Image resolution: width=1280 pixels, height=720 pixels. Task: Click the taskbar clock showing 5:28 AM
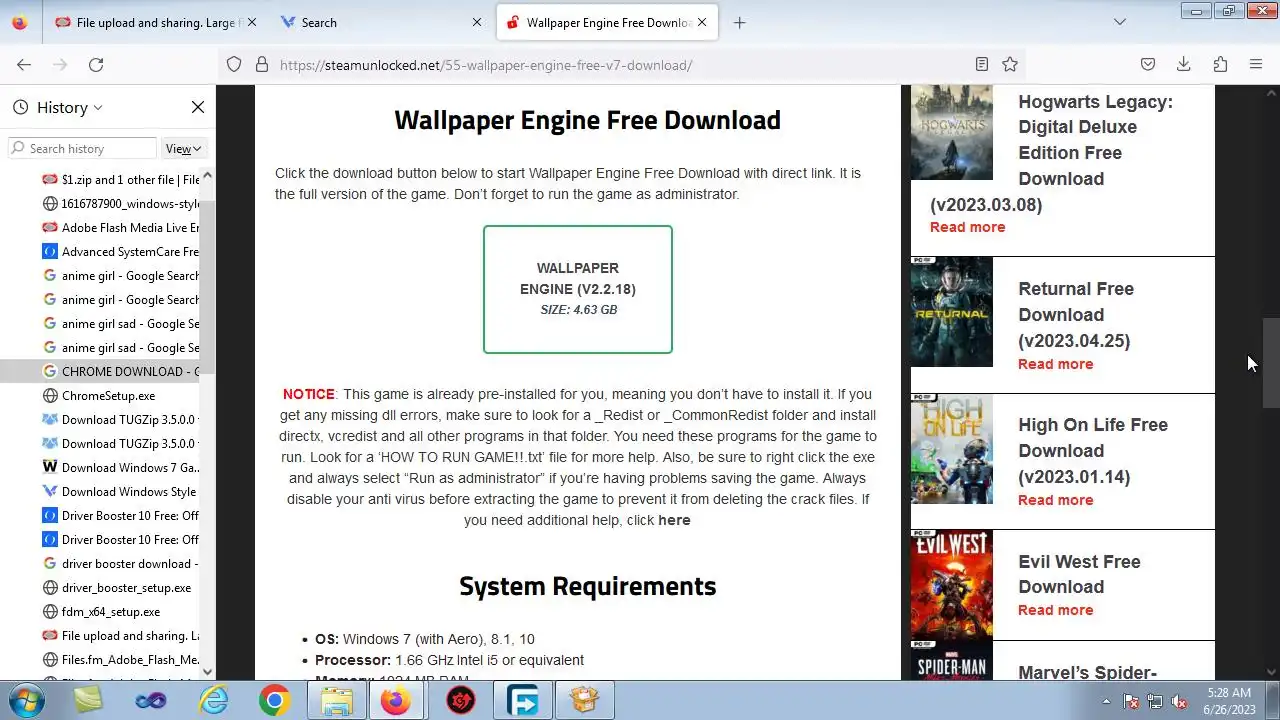tap(1229, 700)
